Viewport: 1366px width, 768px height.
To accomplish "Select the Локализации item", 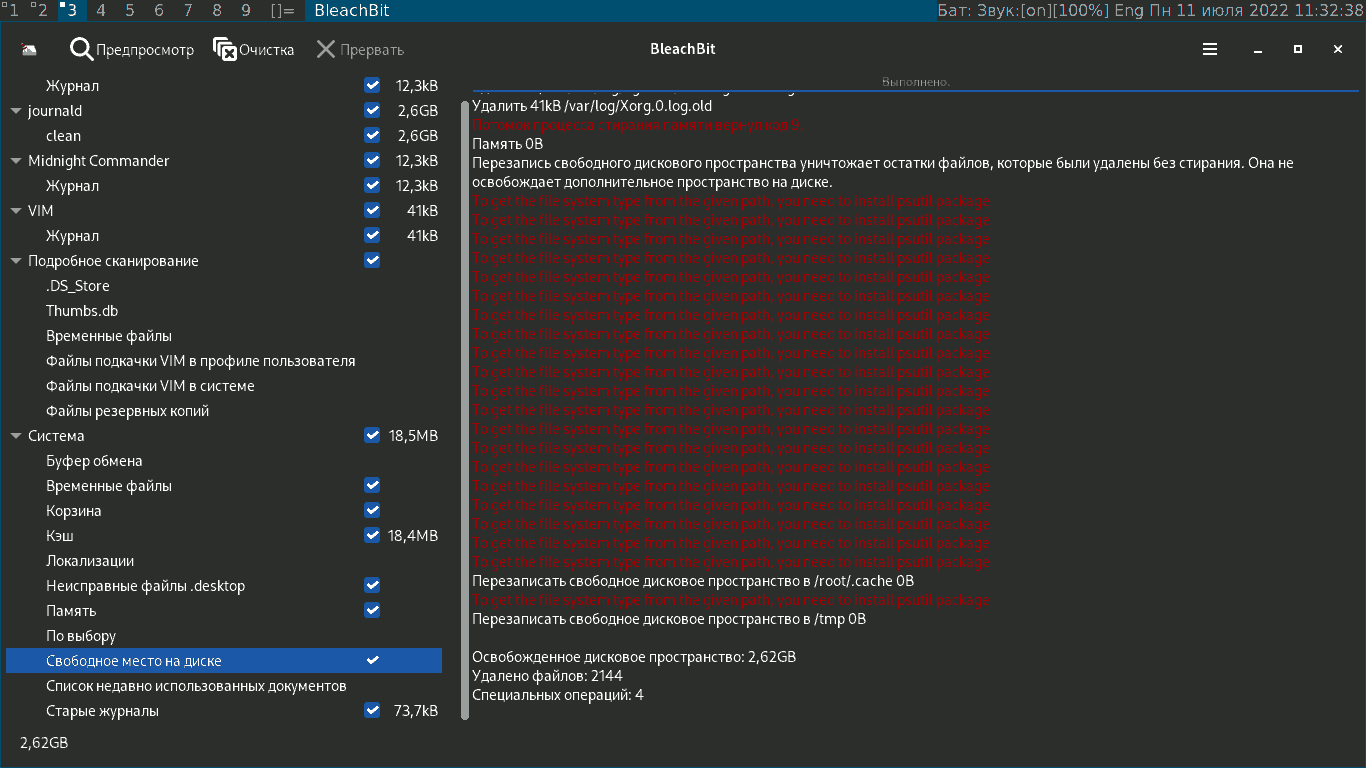I will pyautogui.click(x=90, y=561).
